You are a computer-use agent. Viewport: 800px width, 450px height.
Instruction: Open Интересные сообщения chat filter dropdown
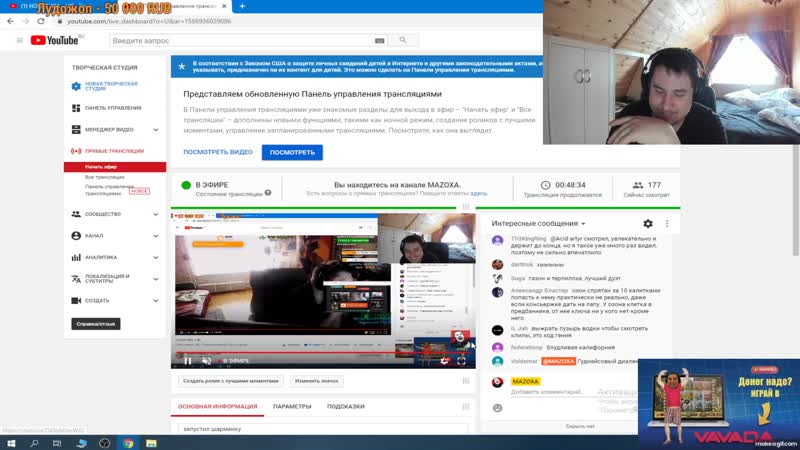(539, 224)
